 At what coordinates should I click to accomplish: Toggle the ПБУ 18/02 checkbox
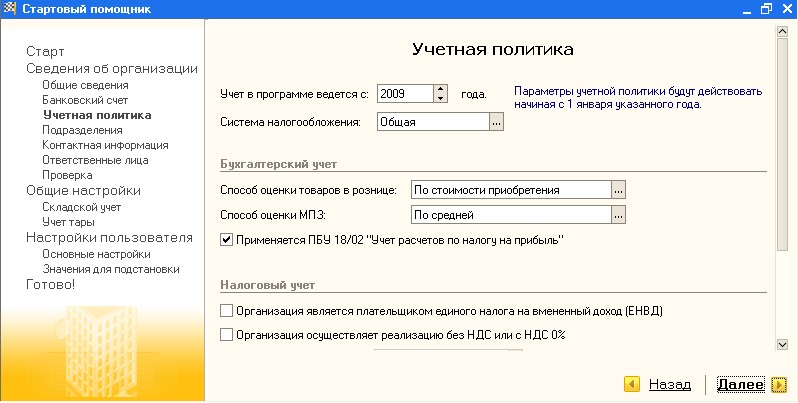(226, 240)
